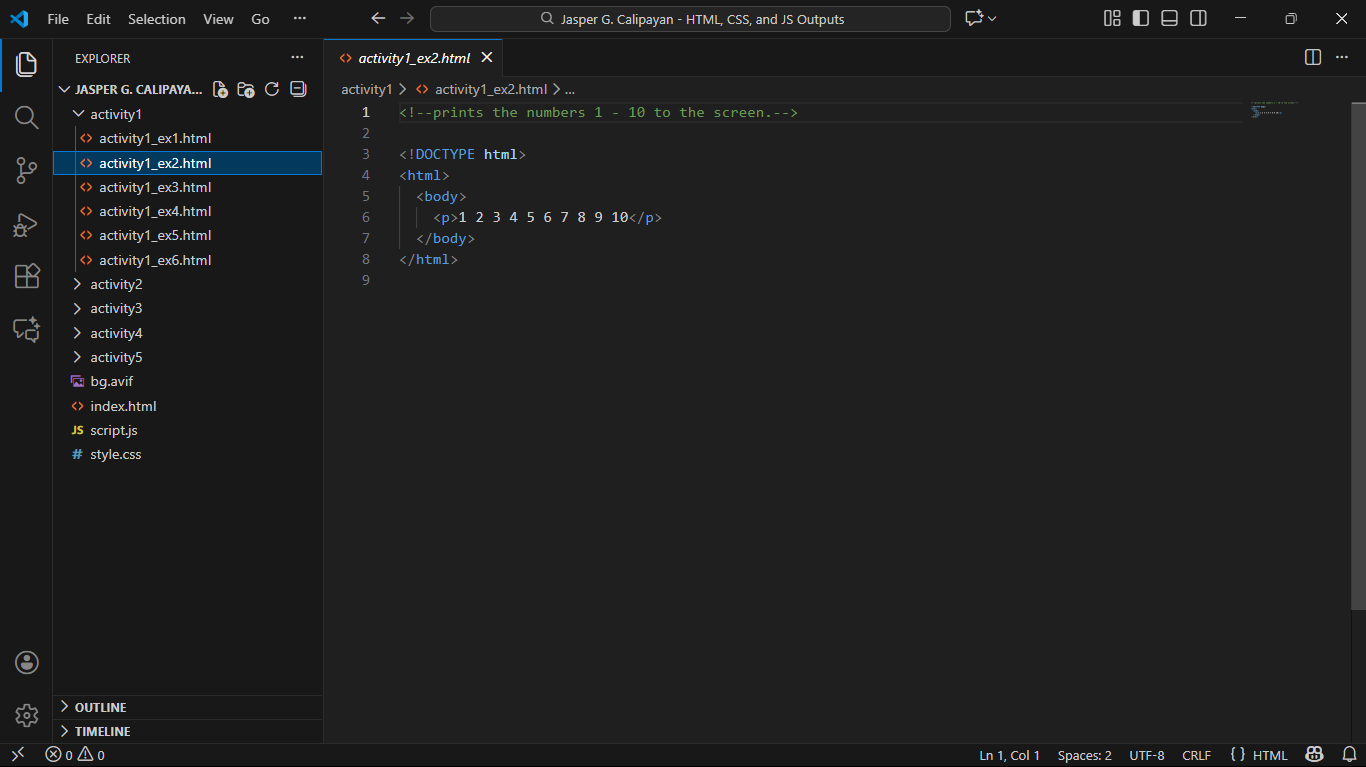Expand the OUTLINE section
The image size is (1366, 767).
pos(100,707)
